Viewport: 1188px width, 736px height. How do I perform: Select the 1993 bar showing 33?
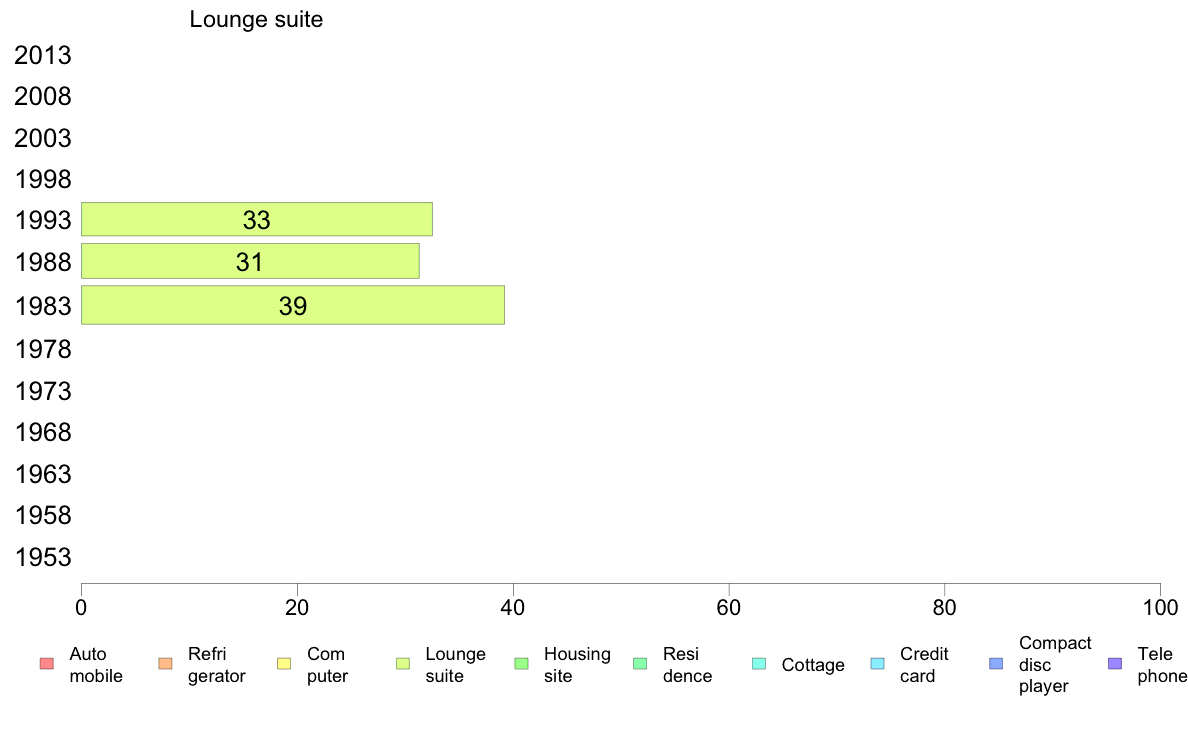256,220
